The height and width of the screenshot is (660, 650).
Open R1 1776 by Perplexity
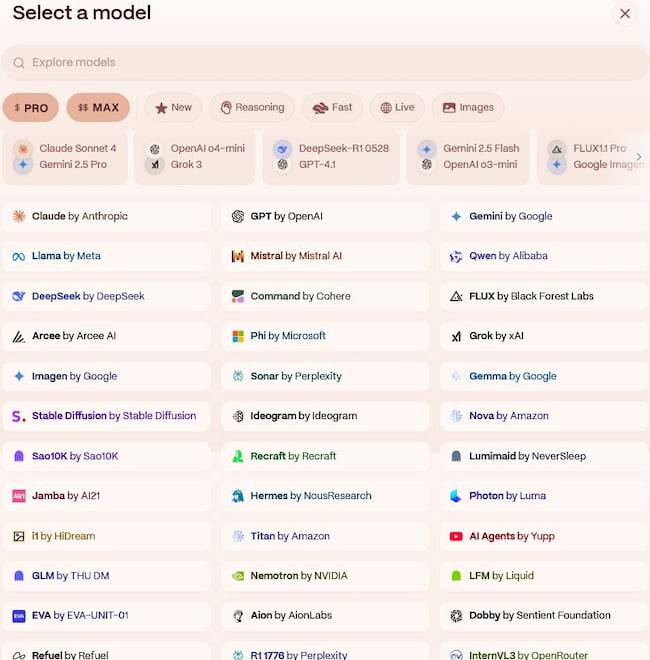pos(325,651)
